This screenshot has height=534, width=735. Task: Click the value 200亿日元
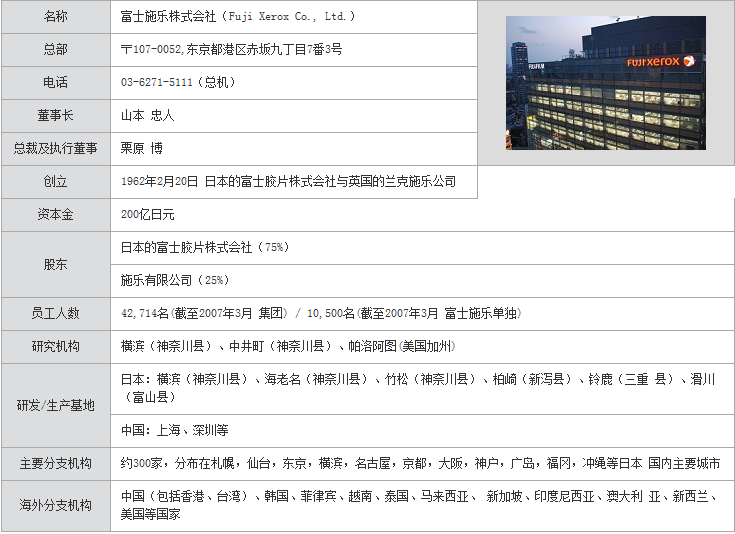pyautogui.click(x=148, y=215)
